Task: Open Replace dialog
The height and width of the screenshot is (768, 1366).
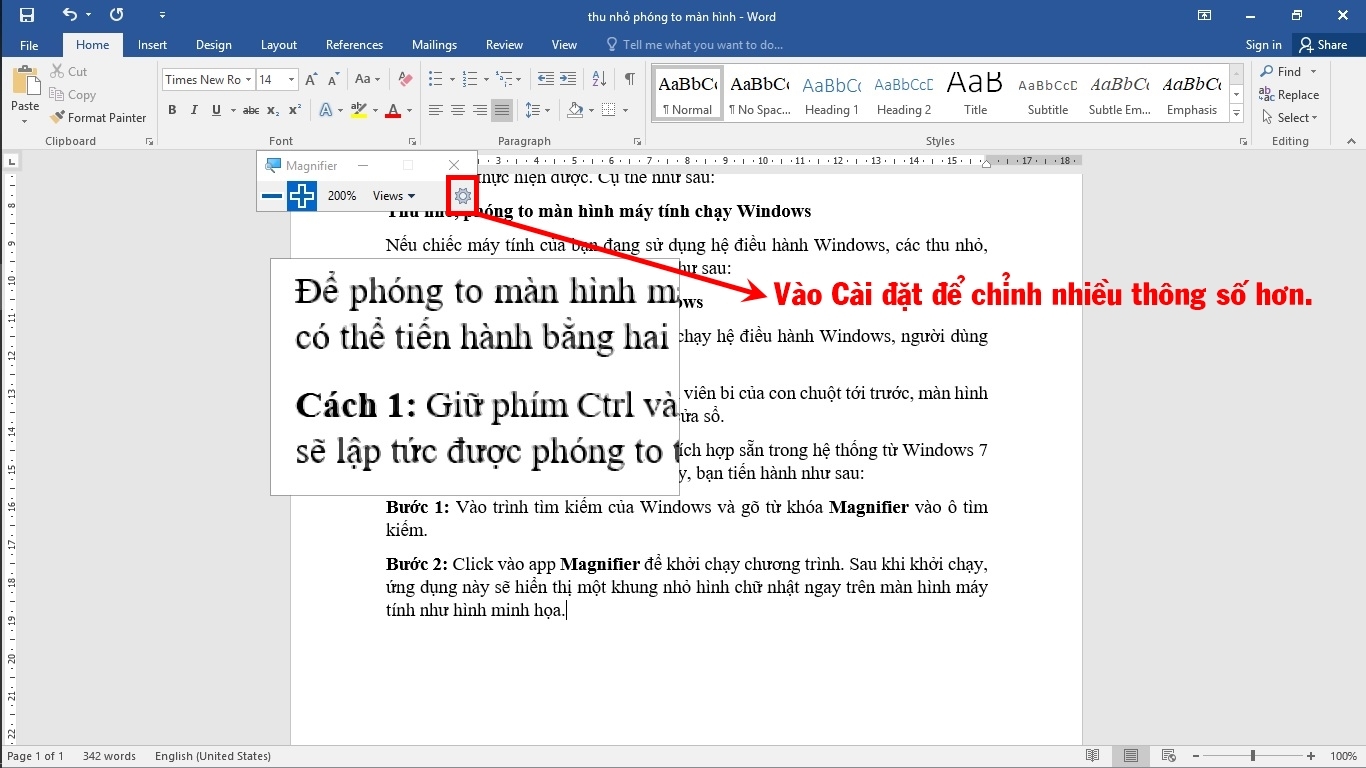Action: 1289,95
